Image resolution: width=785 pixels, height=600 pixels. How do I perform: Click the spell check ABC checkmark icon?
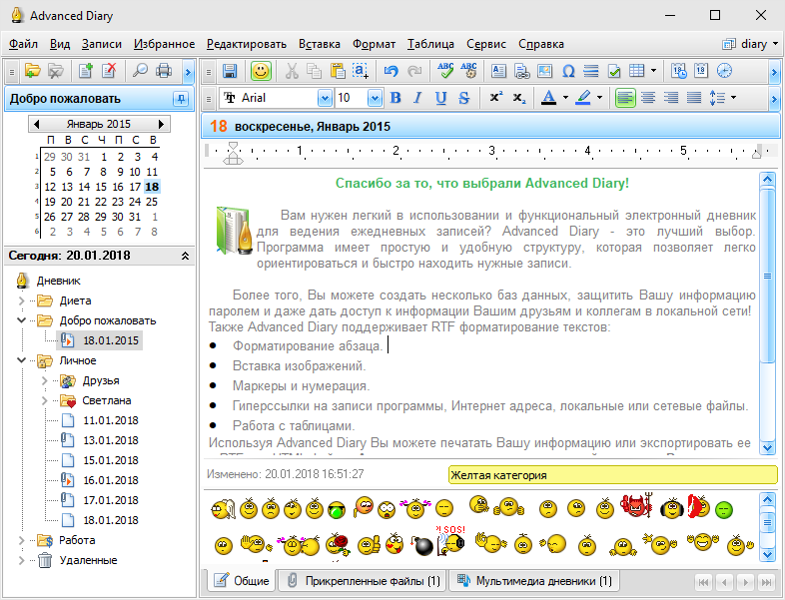click(x=445, y=71)
